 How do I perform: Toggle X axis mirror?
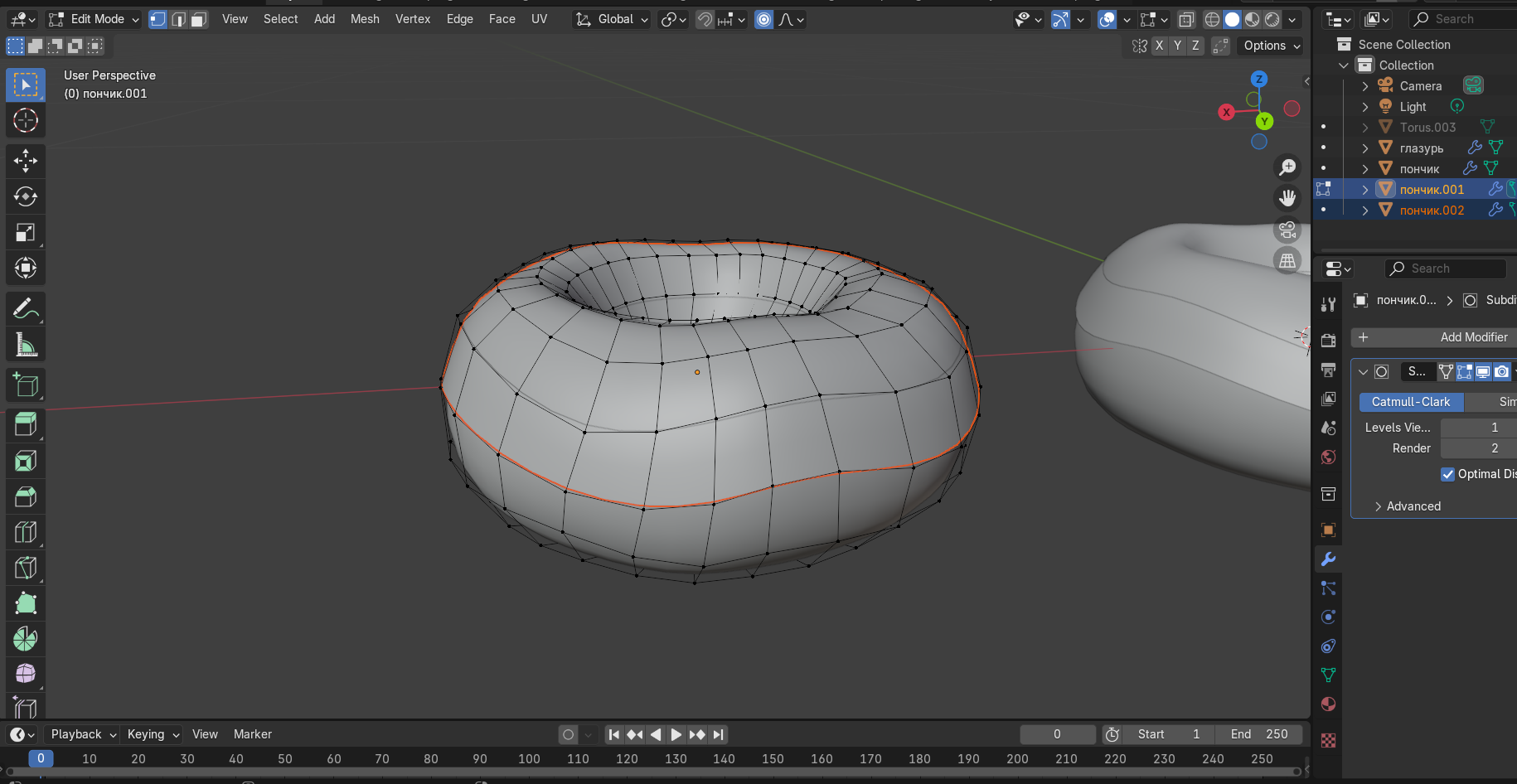(1159, 46)
